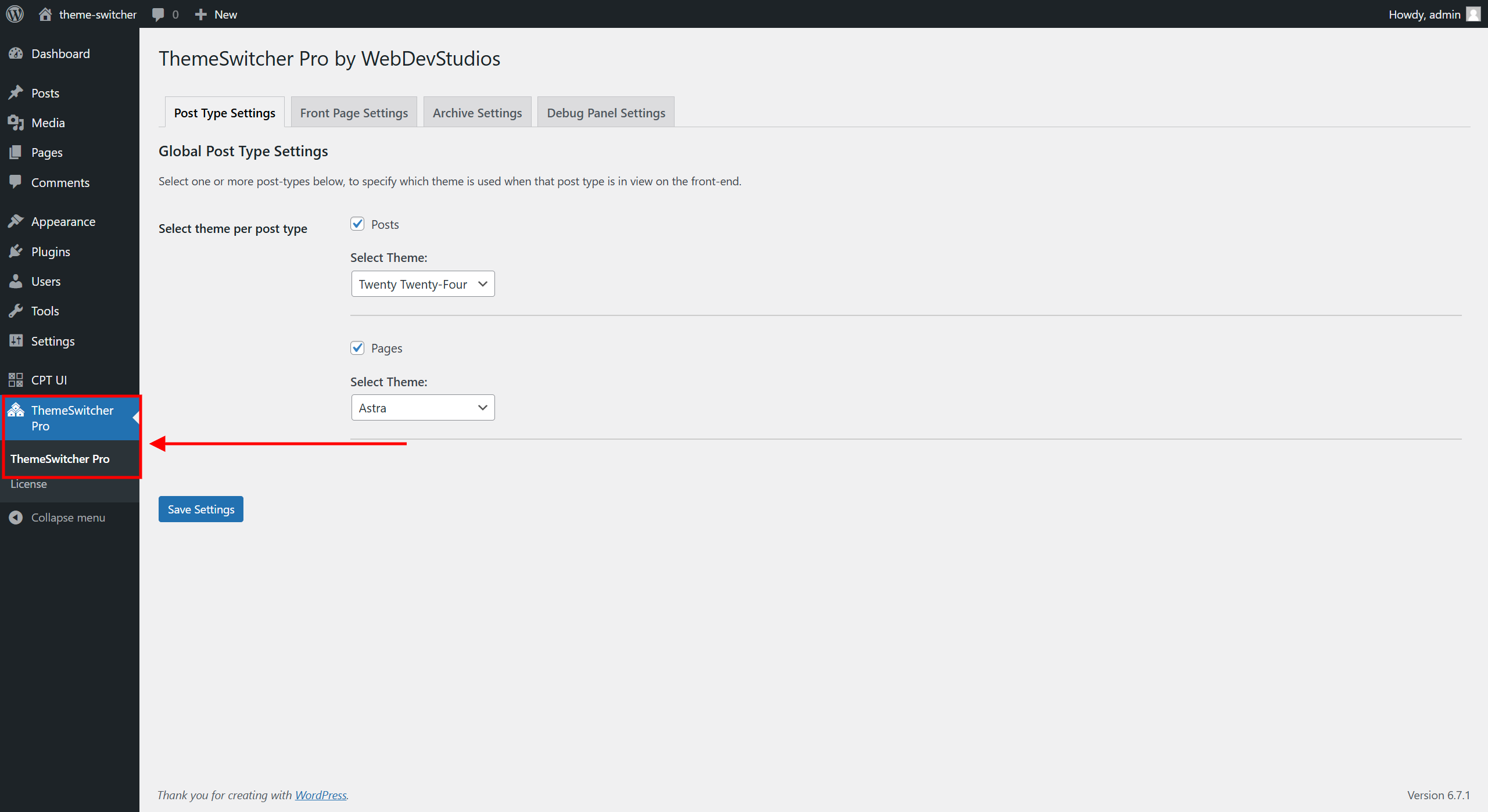Open the Astra theme selector dropdown
The height and width of the screenshot is (812, 1488).
coord(422,407)
